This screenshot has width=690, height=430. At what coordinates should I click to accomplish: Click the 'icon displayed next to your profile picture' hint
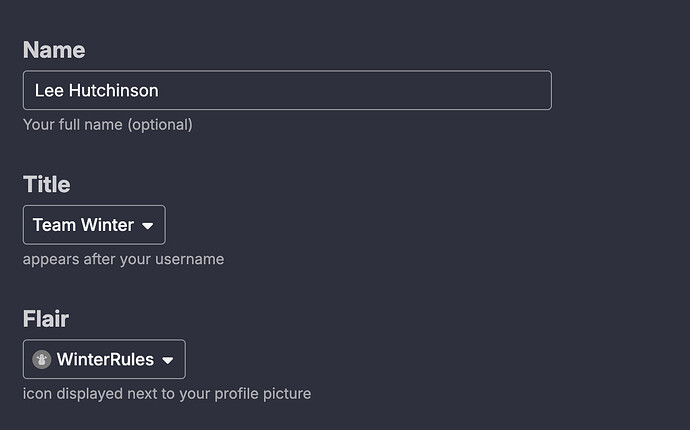pos(167,393)
